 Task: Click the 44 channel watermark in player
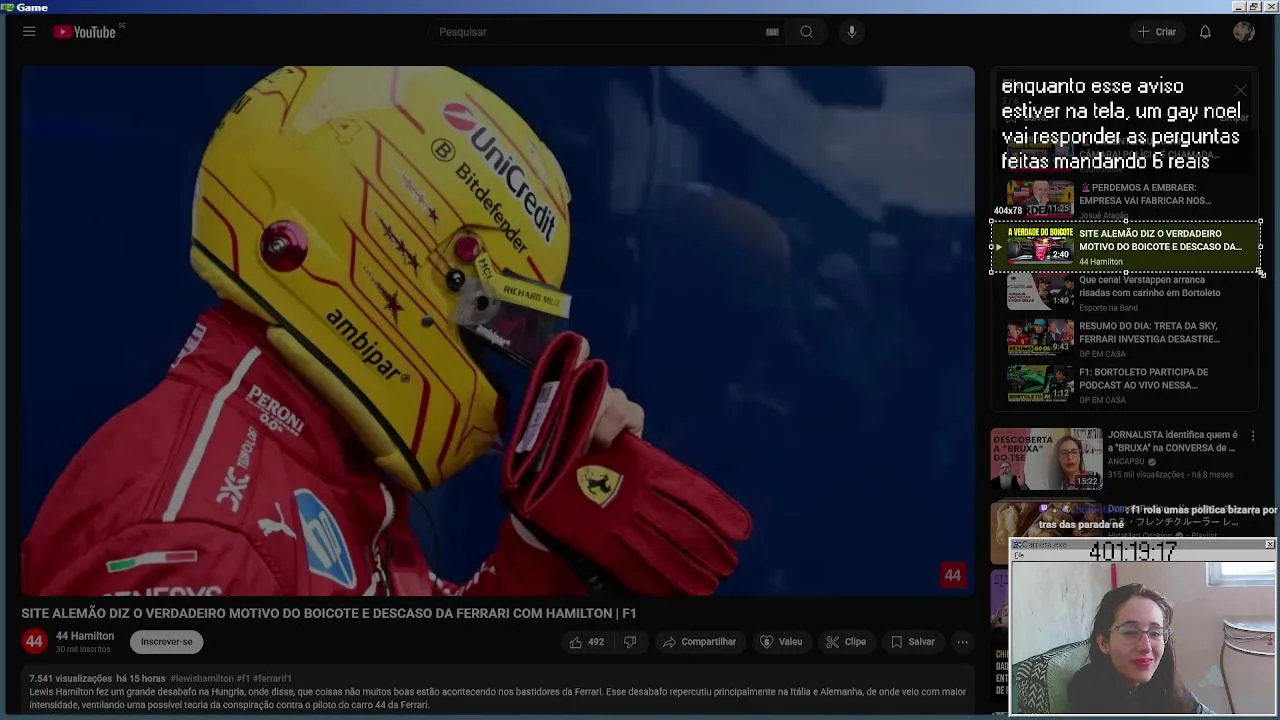[x=952, y=575]
